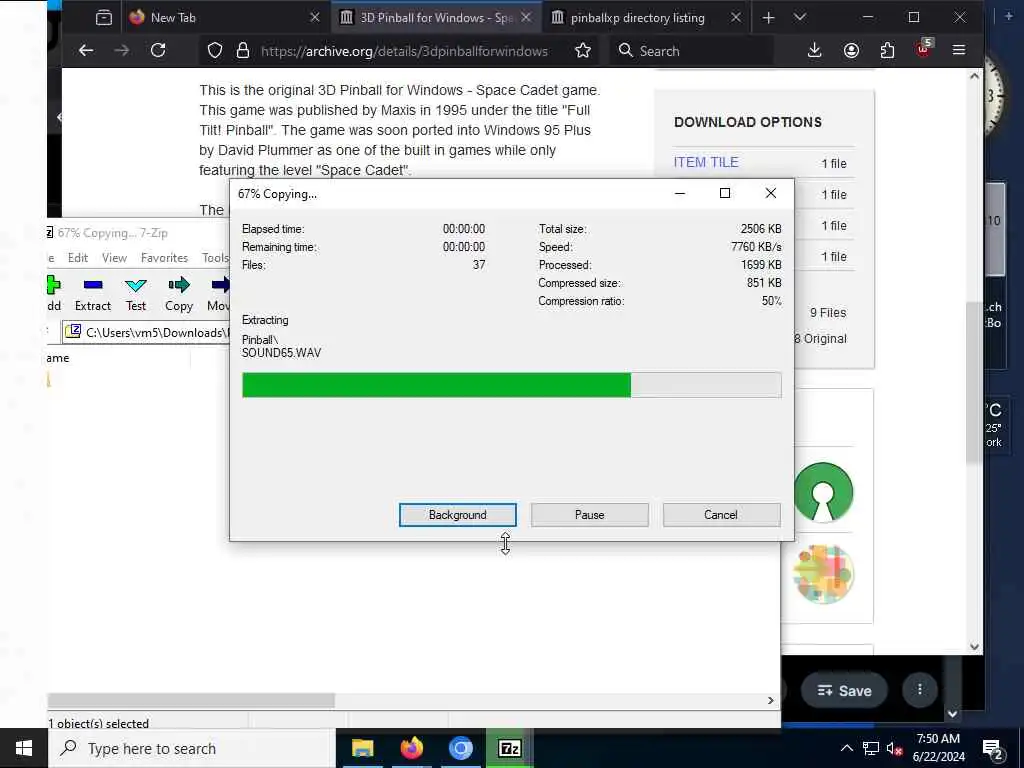1024x768 pixels.
Task: Click the Save button at bottom right
Action: tap(845, 690)
